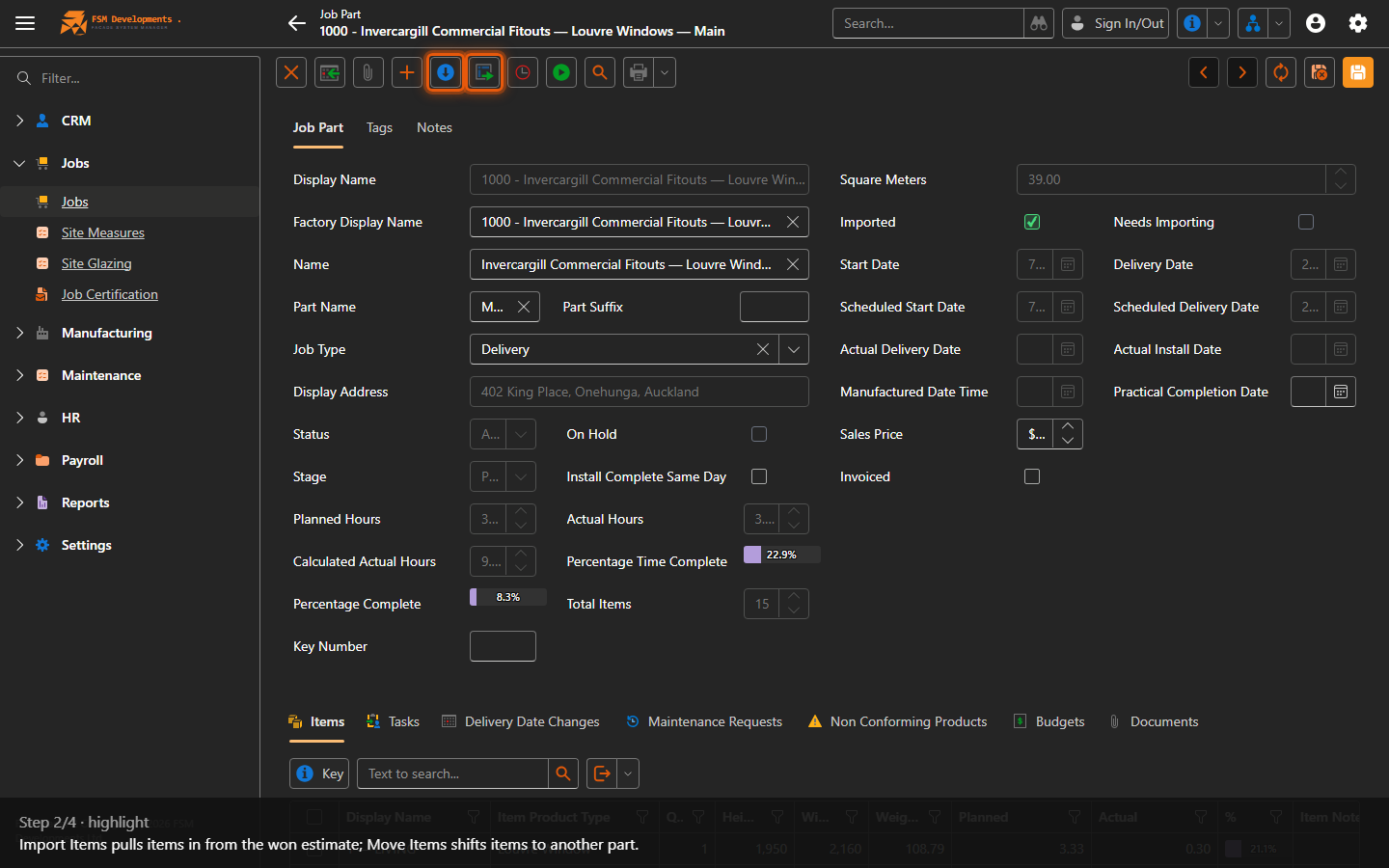Click the orange refresh button
The width and height of the screenshot is (1389, 868).
(x=1281, y=72)
